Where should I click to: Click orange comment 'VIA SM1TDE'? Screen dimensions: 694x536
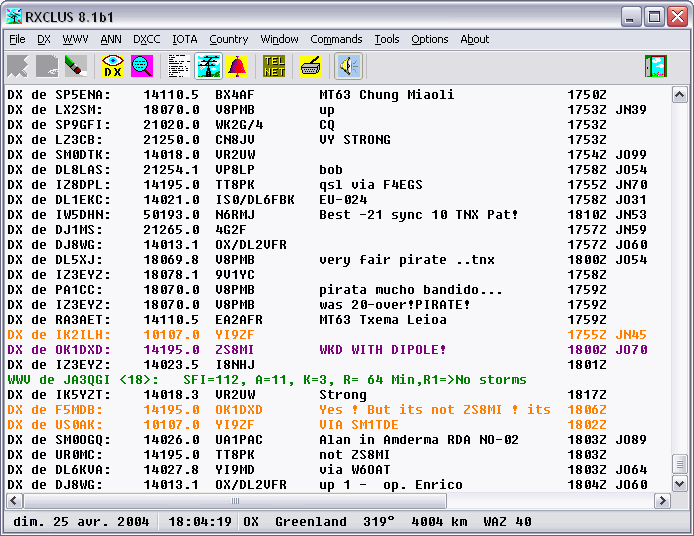pyautogui.click(x=359, y=425)
